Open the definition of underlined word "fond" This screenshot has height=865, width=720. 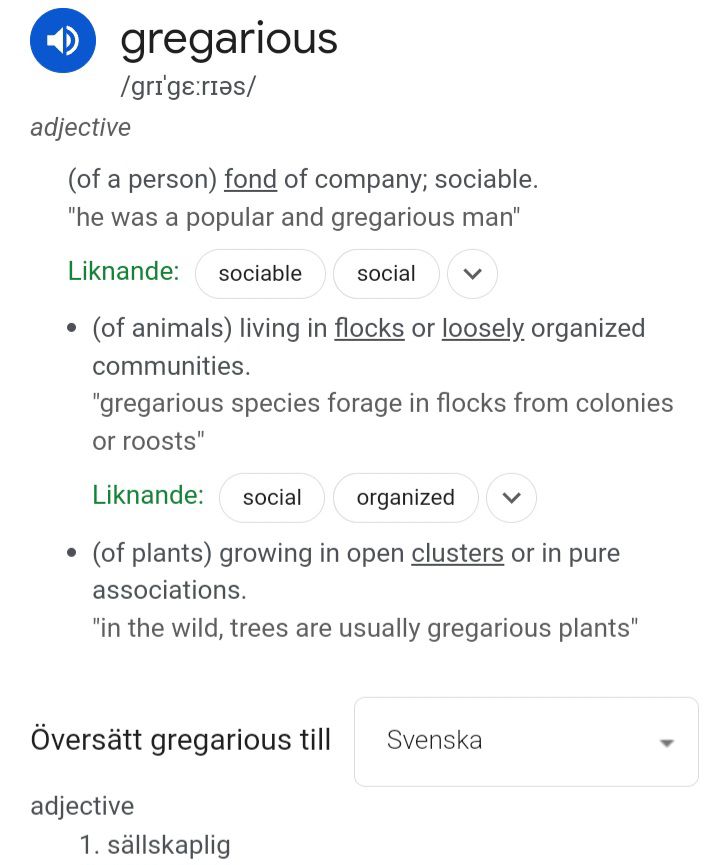pos(250,180)
